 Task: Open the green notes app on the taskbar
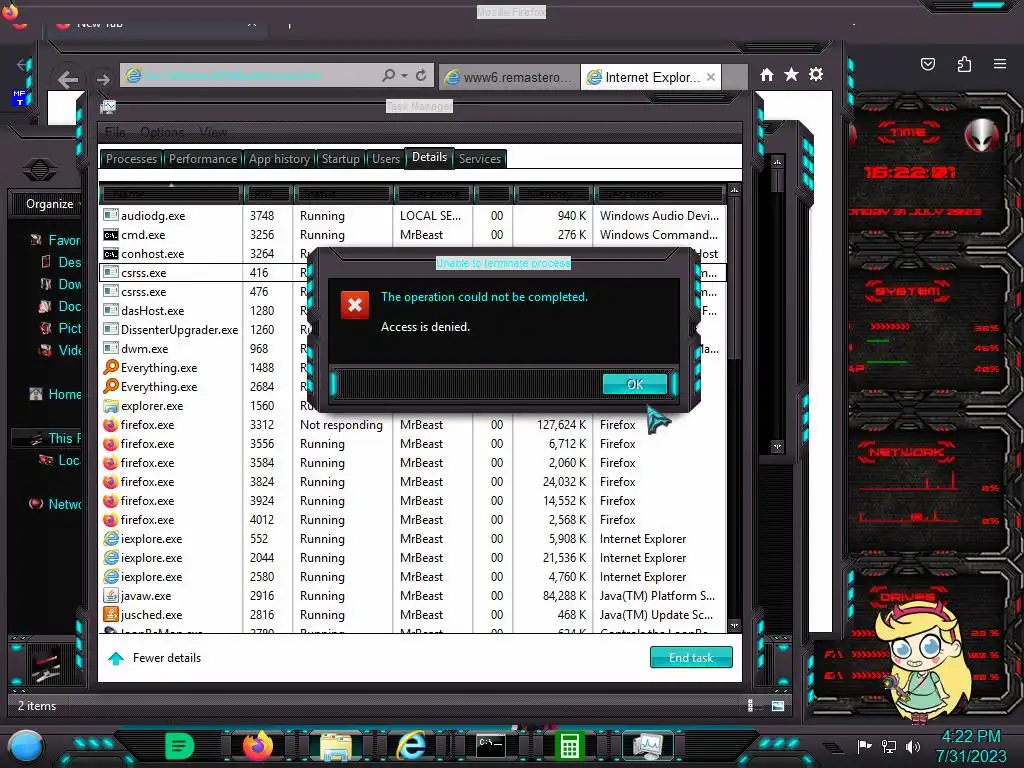pos(180,746)
